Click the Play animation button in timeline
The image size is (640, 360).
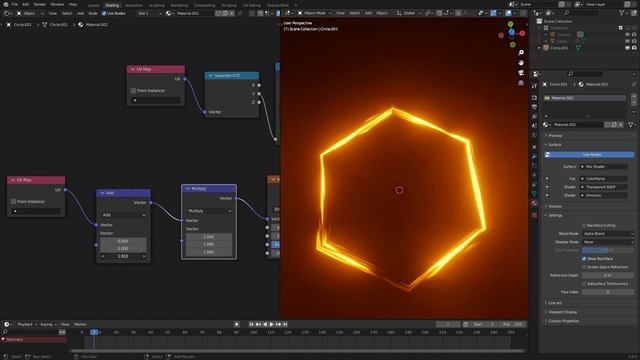271,324
